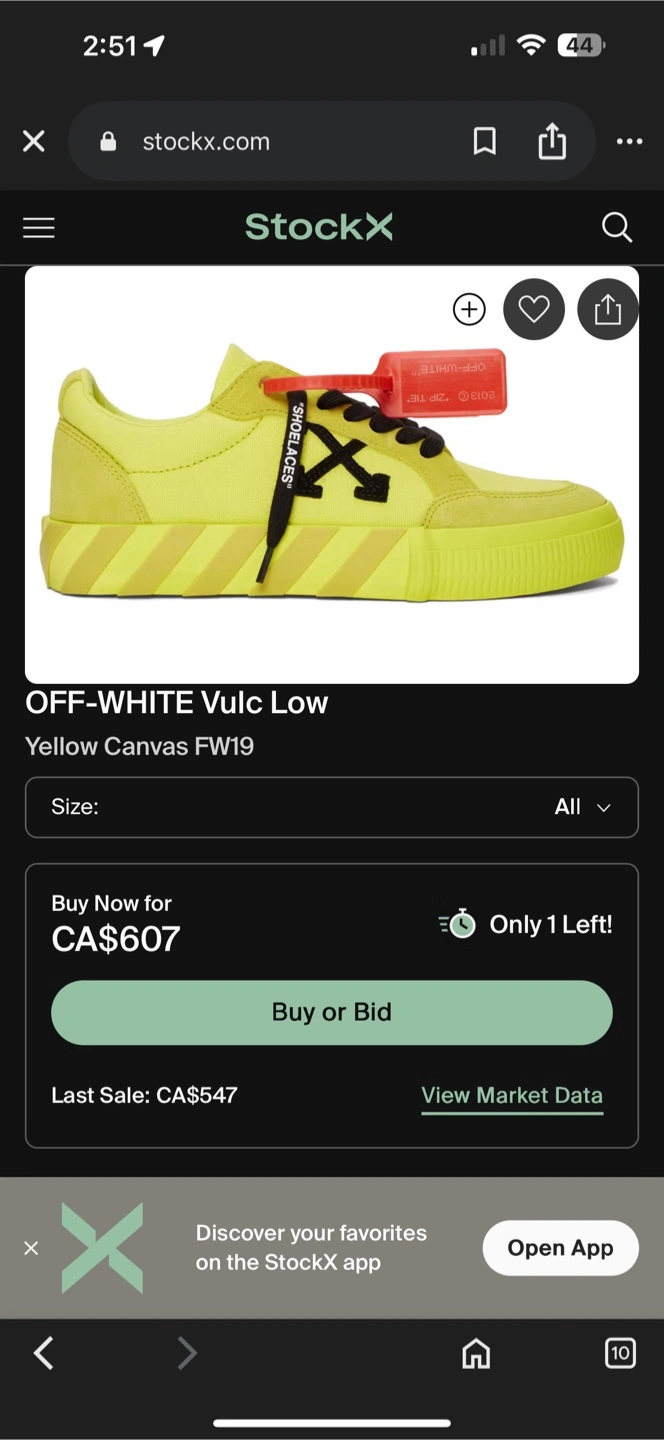Click the chevron next to All
The image size is (664, 1440).
604,808
